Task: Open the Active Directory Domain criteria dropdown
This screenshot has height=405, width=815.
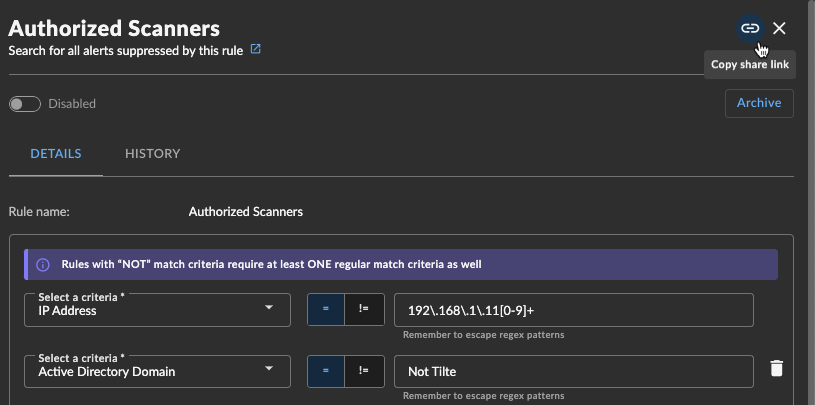Action: point(157,371)
